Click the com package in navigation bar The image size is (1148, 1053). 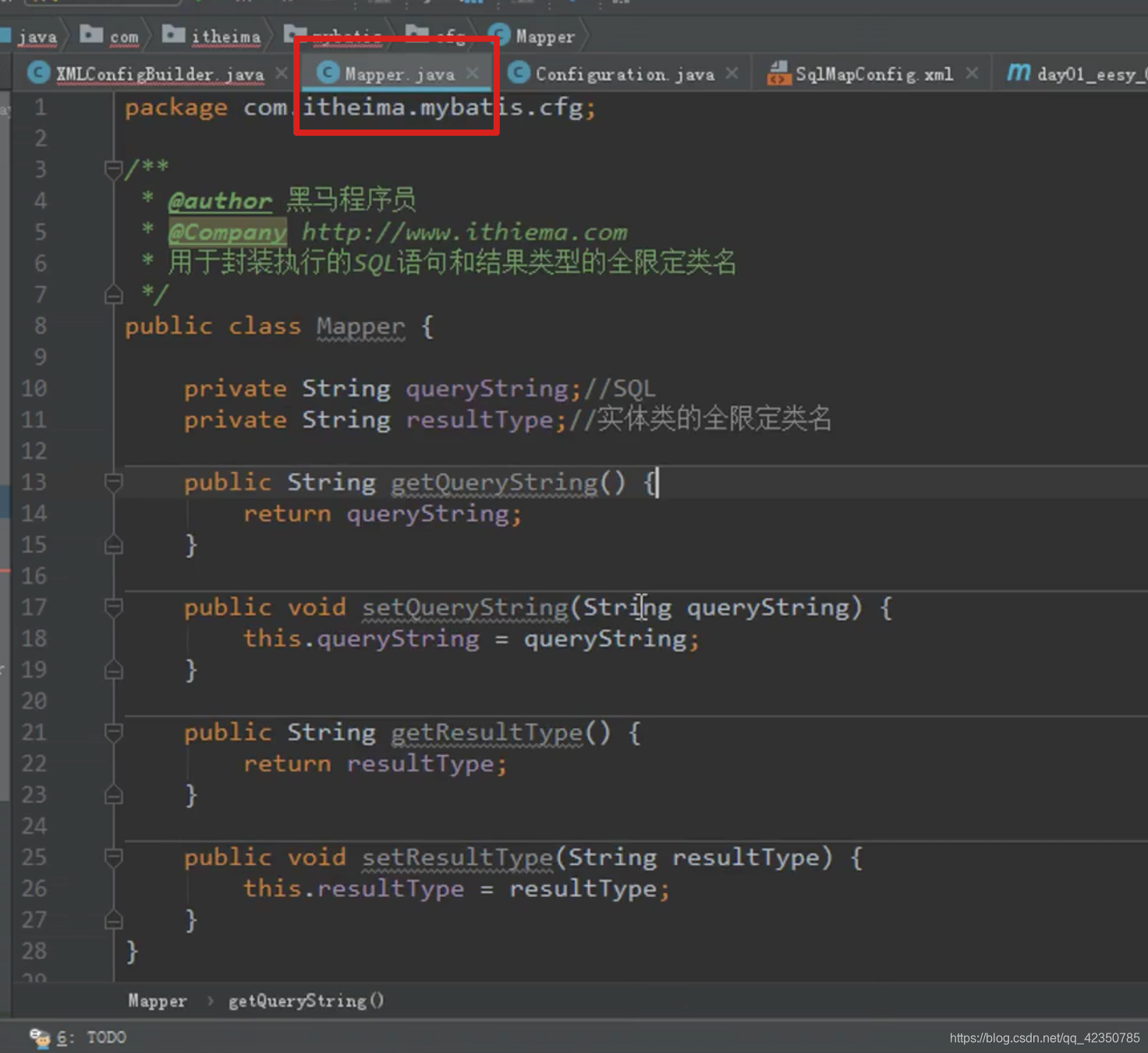tap(110, 36)
